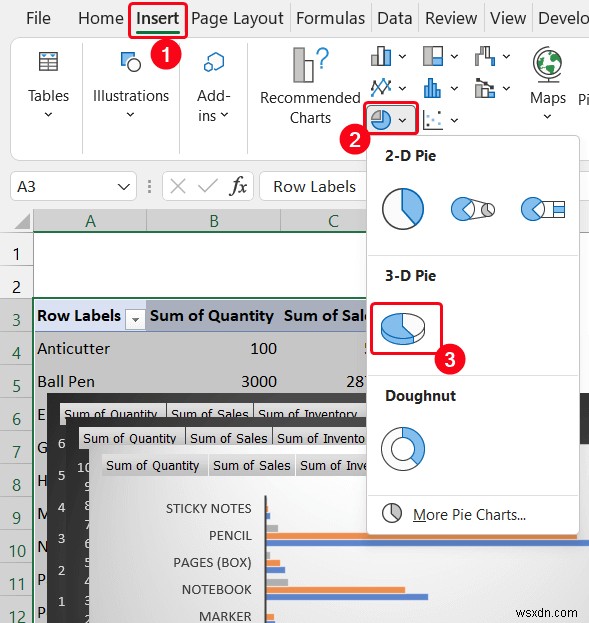Viewport: 589px width, 623px height.
Task: Expand the line chart dropdown arrow
Action: coord(402,88)
